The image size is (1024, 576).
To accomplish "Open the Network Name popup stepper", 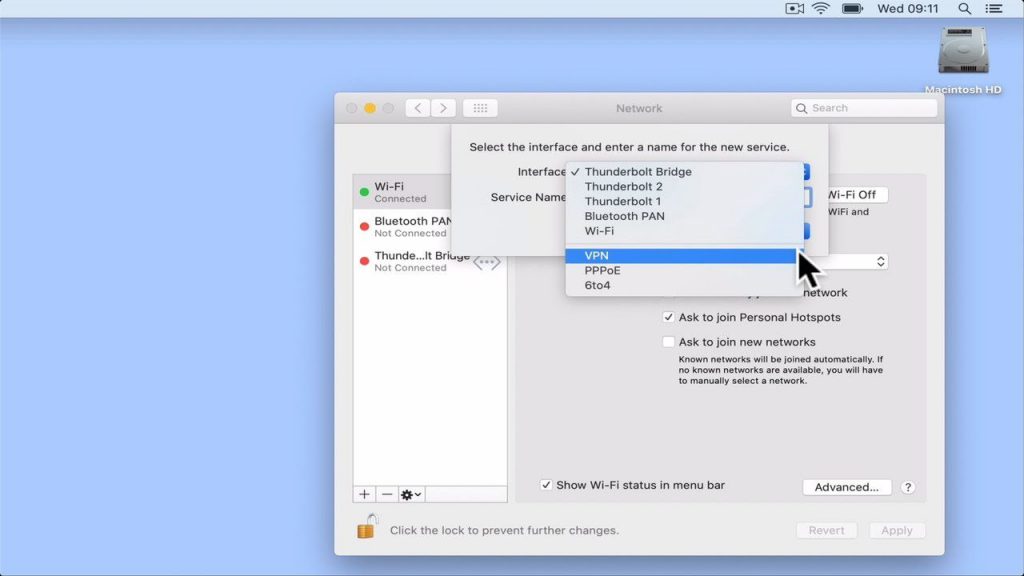I will (x=880, y=261).
